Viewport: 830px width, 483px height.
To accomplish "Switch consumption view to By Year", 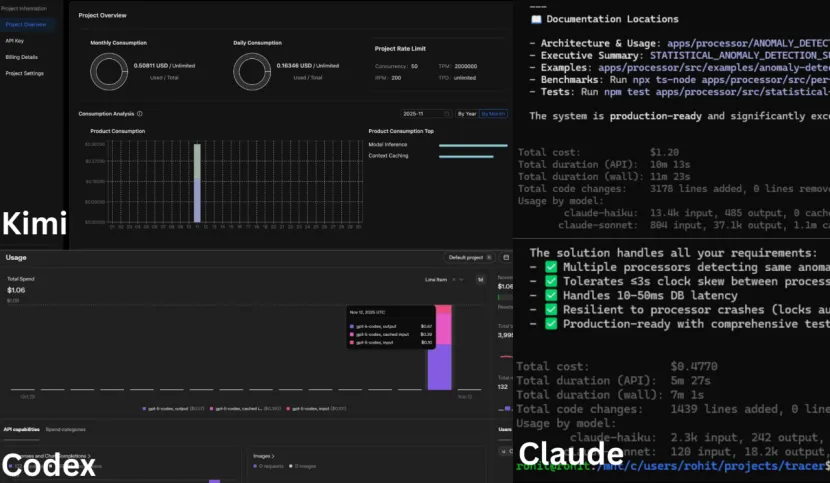I will (x=467, y=114).
